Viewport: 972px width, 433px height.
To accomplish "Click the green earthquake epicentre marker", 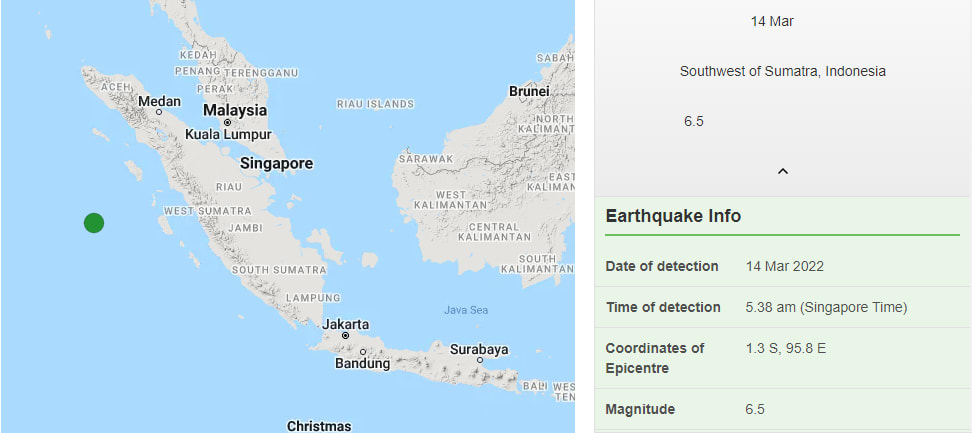I will (94, 223).
